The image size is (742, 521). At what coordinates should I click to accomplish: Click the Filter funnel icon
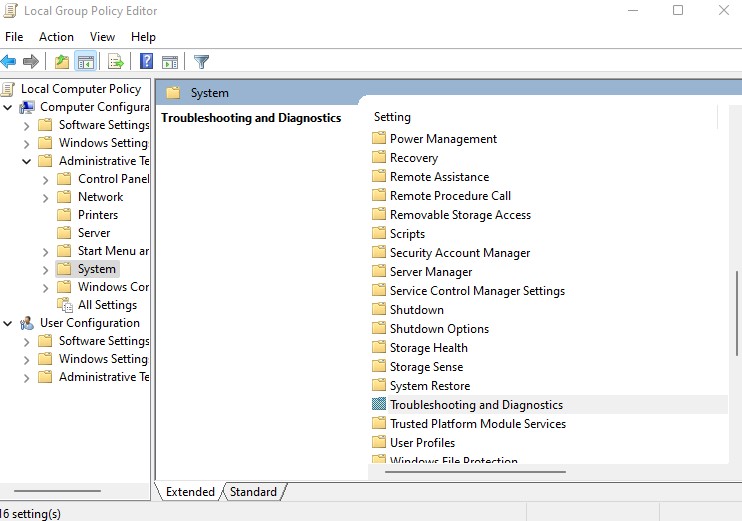pyautogui.click(x=201, y=62)
